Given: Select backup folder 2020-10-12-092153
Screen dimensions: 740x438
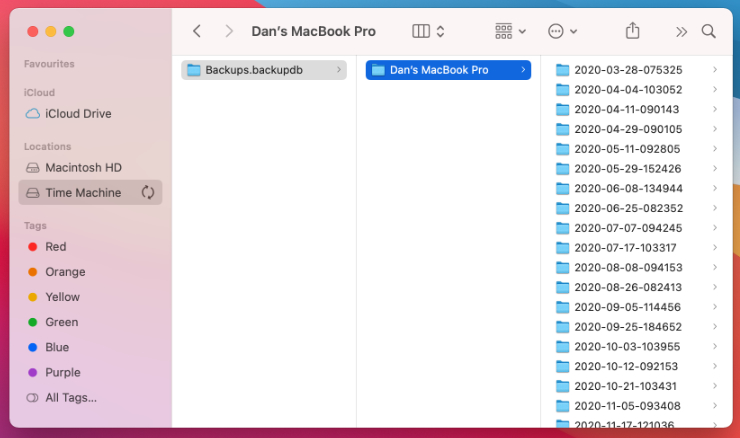Looking at the screenshot, I should (637, 366).
